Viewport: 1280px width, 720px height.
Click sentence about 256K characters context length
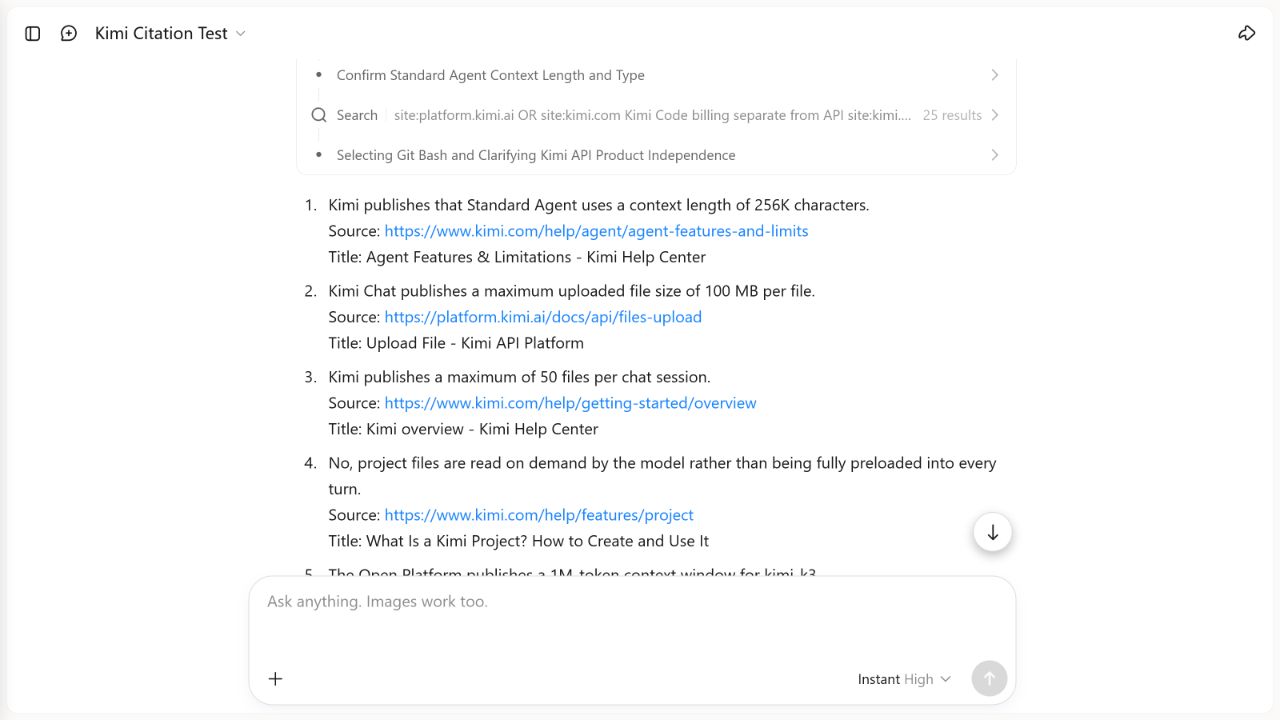599,205
